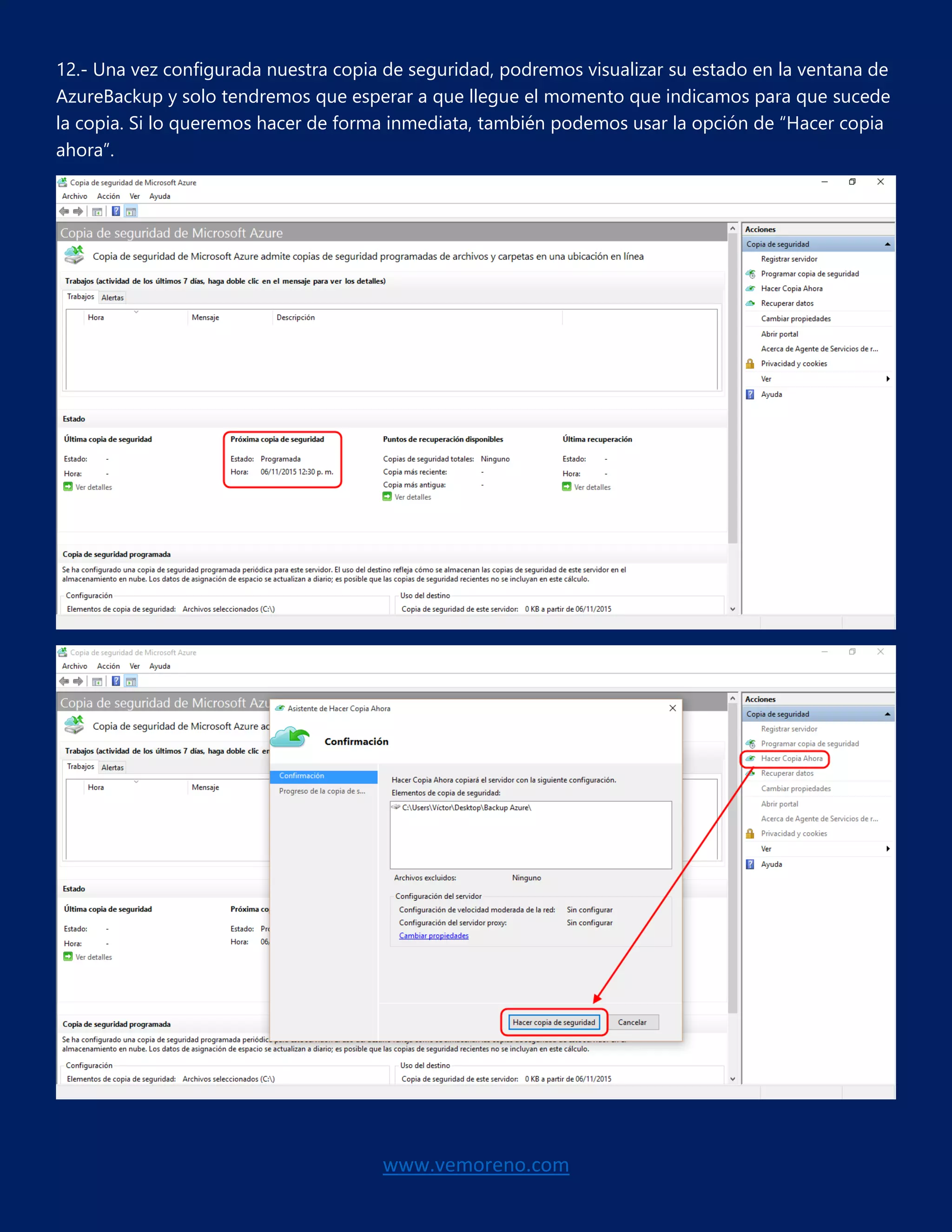Select the Confirmación step in the wizard sidebar
This screenshot has height=1232, width=952.
pos(324,776)
